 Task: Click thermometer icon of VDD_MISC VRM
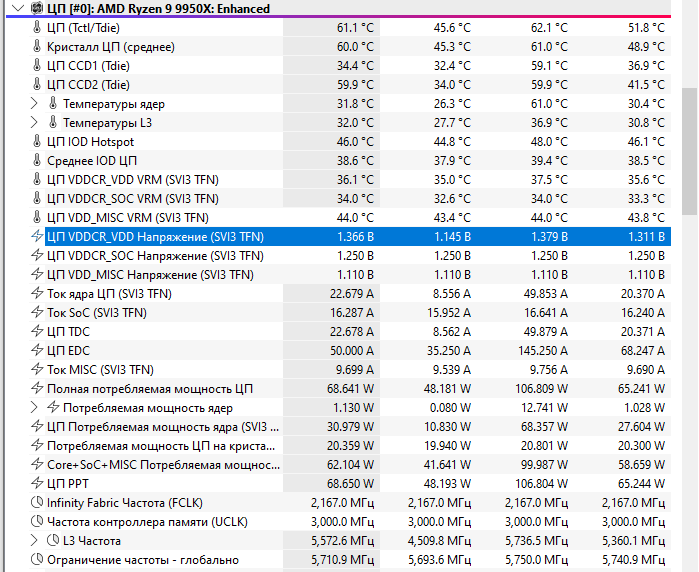pos(37,217)
